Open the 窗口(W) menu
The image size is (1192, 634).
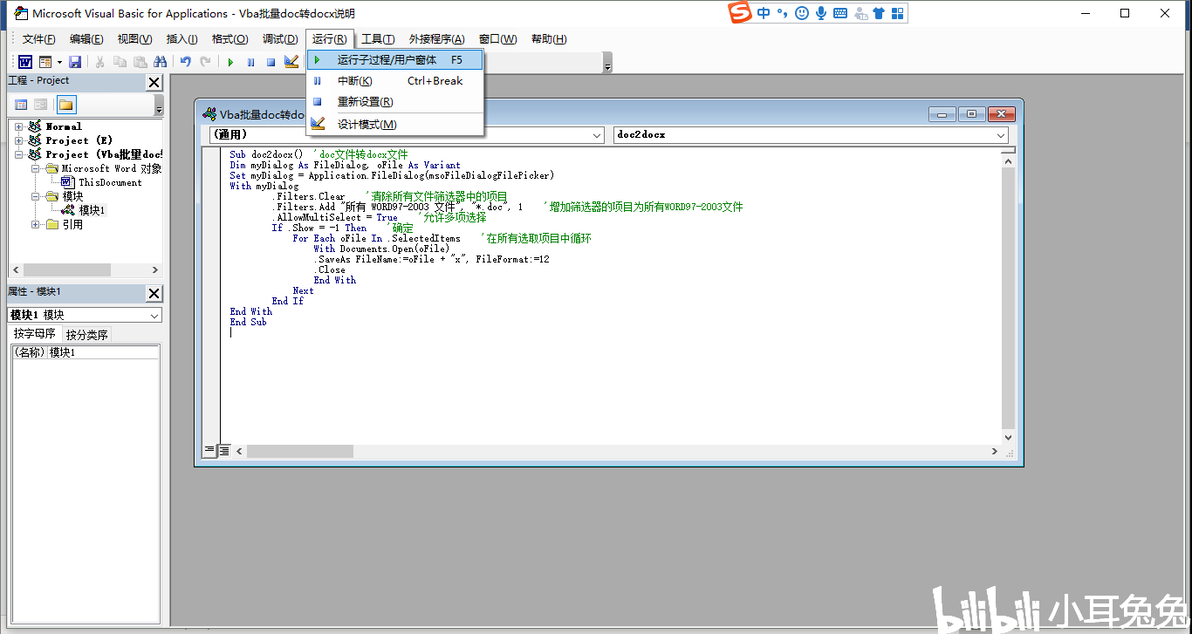(498, 40)
